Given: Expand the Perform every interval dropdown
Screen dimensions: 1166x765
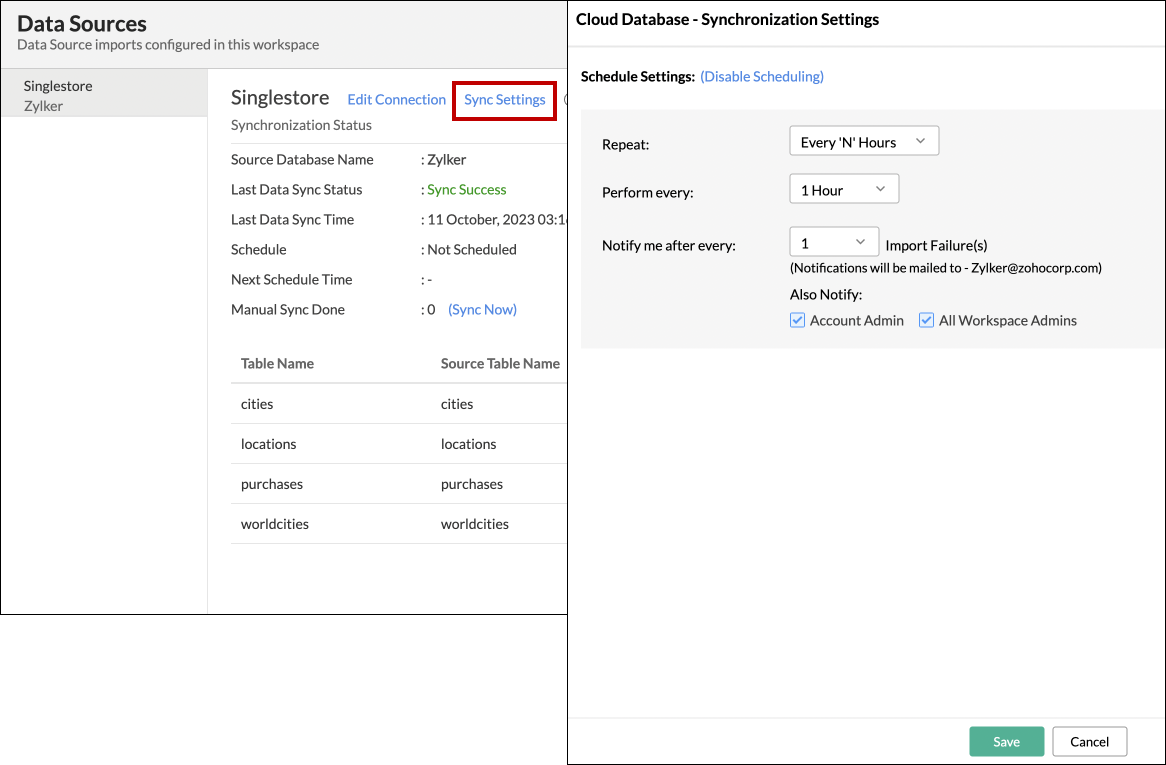Looking at the screenshot, I should click(x=844, y=188).
